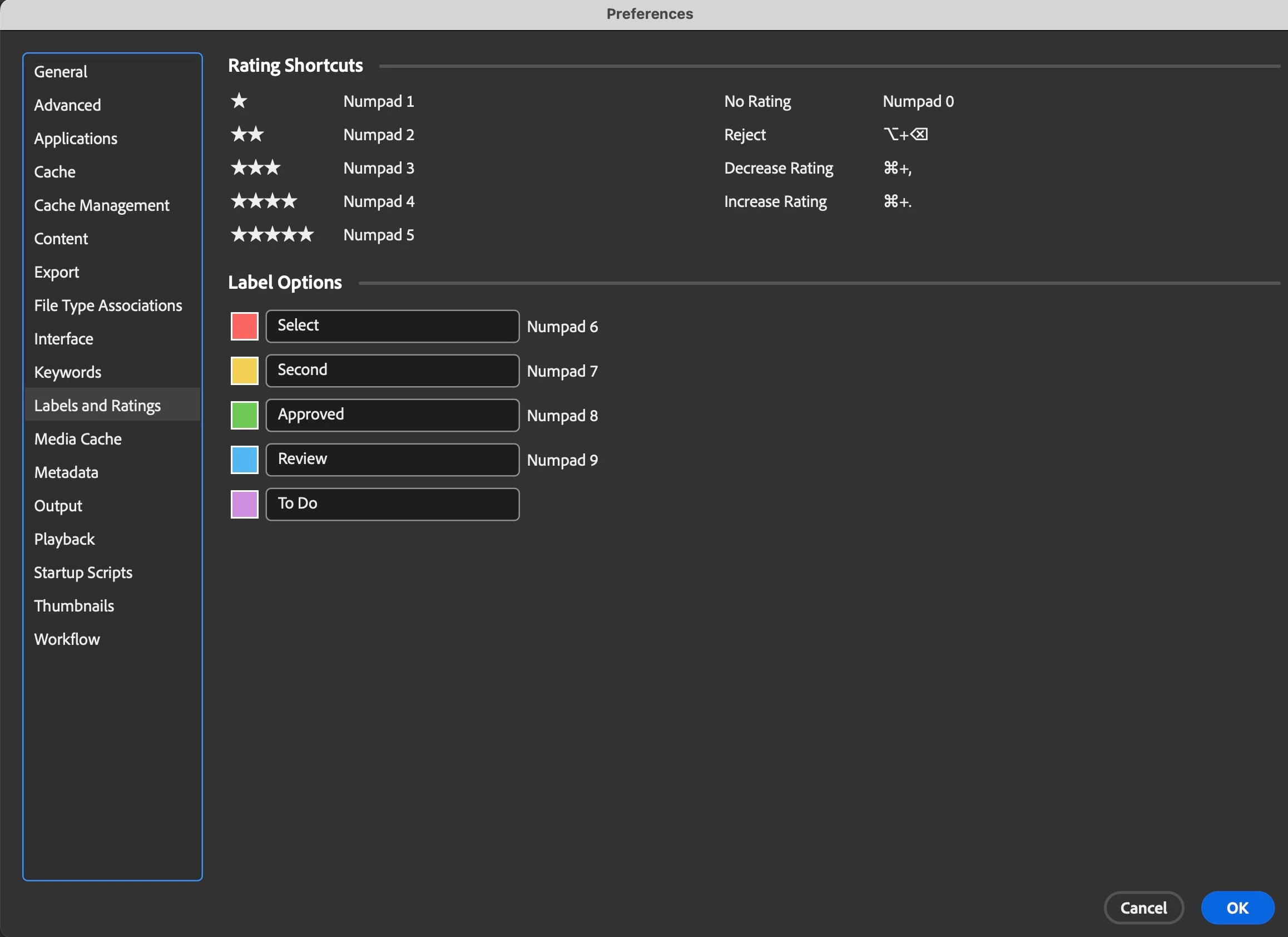Click the purple label color swatch

point(244,504)
